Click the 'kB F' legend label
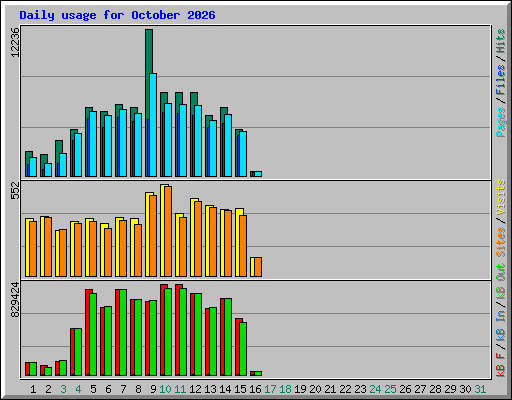Viewport: 512px width, 400px height. coord(501,365)
